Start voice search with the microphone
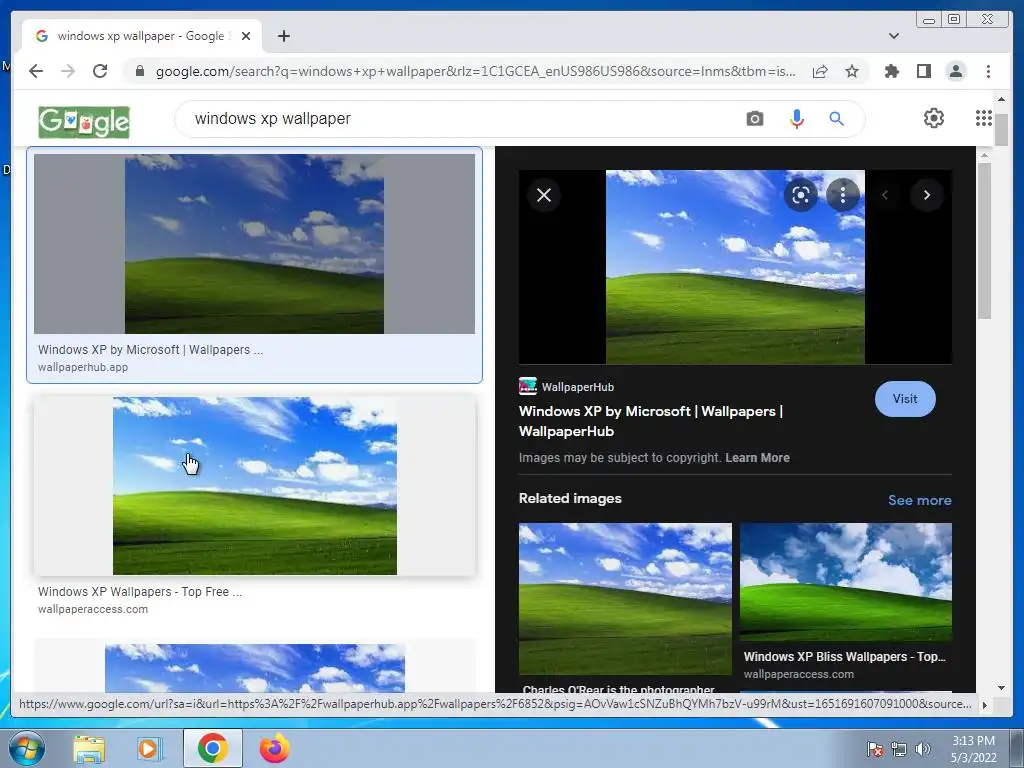The image size is (1024, 768). (x=796, y=119)
